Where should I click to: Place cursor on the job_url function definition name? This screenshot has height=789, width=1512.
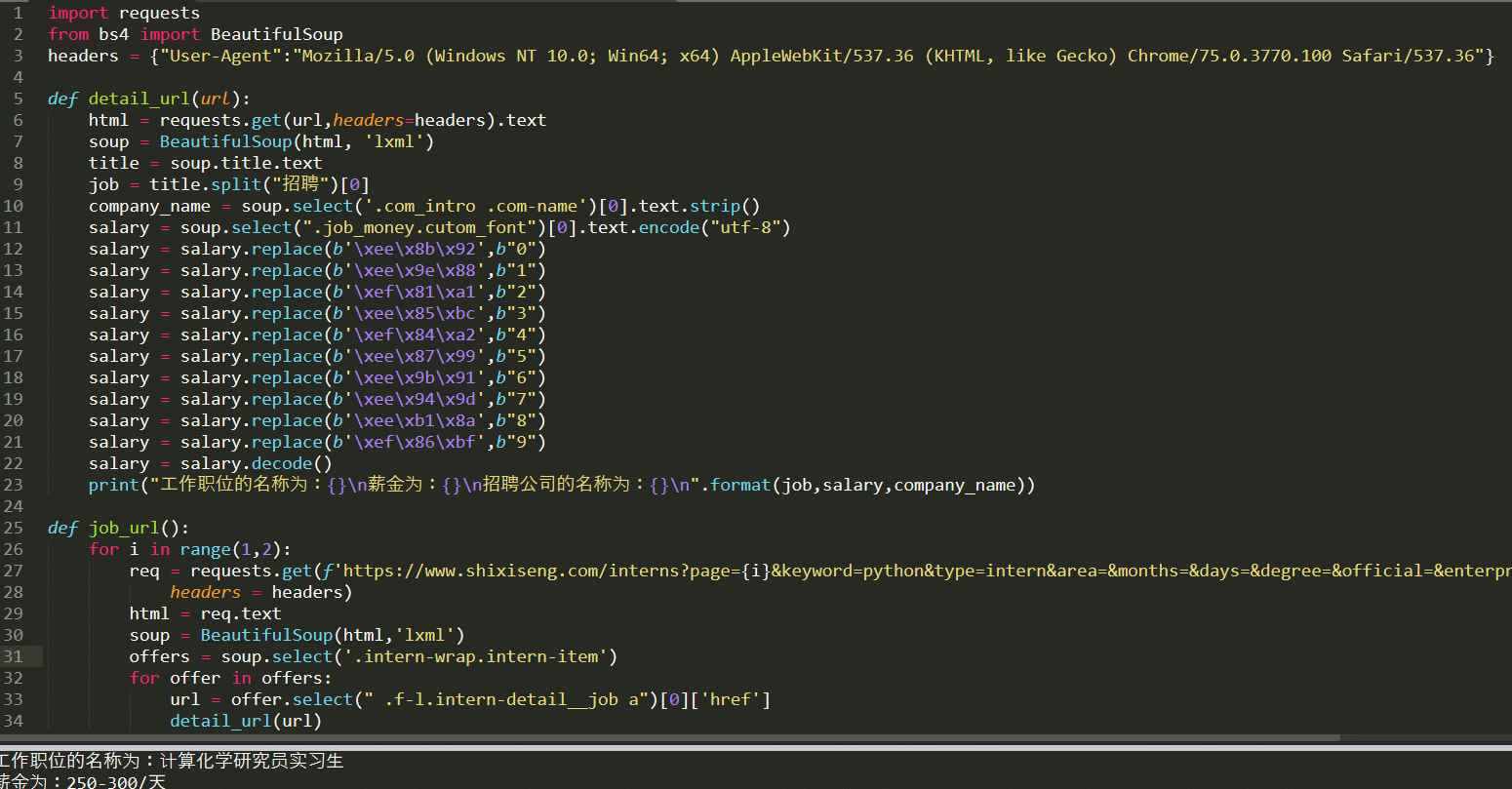pyautogui.click(x=125, y=528)
